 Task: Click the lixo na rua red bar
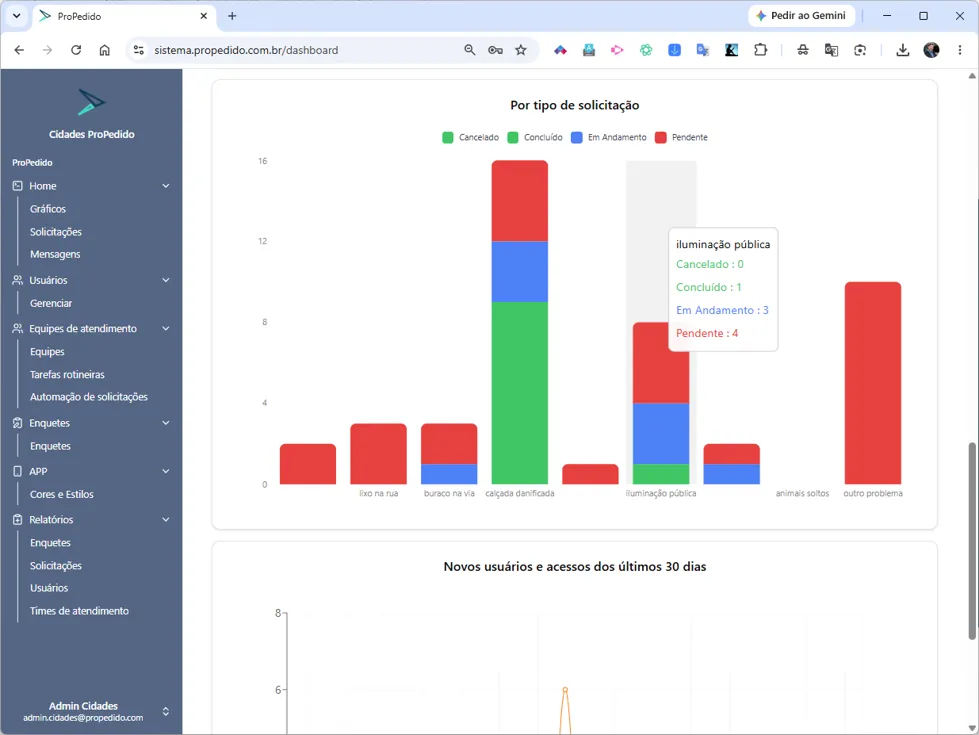coord(378,453)
